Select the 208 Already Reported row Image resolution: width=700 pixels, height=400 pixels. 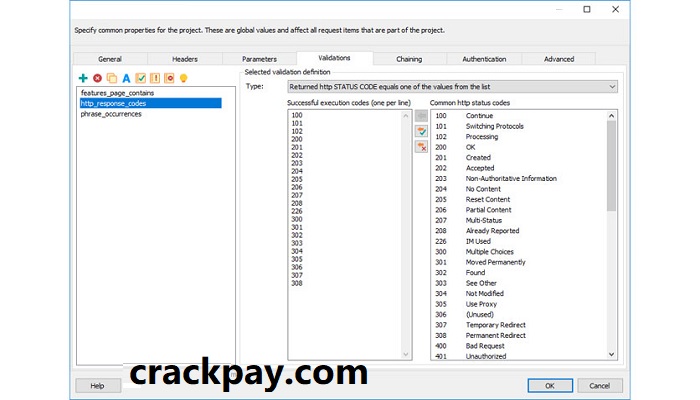(x=519, y=231)
